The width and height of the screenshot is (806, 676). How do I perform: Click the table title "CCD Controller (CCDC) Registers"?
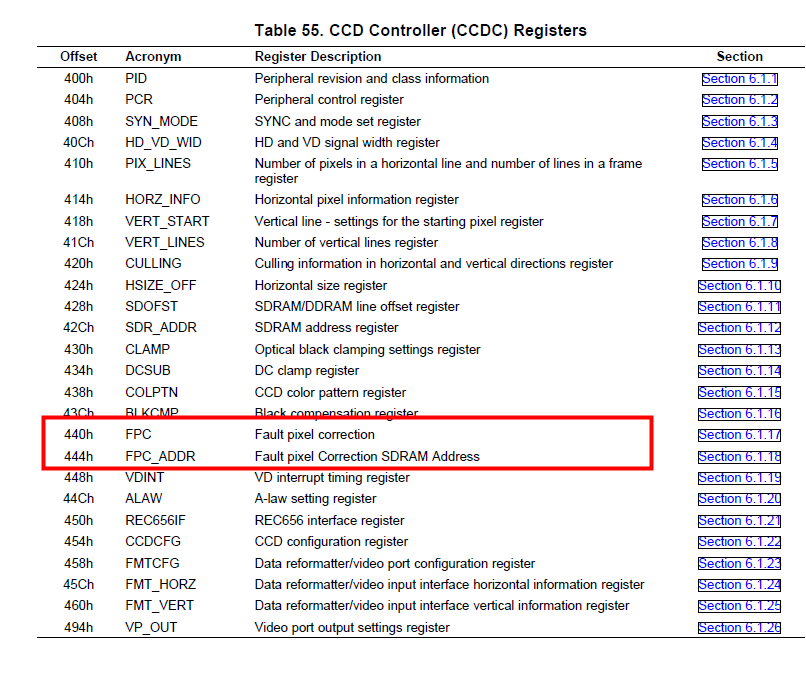(420, 30)
